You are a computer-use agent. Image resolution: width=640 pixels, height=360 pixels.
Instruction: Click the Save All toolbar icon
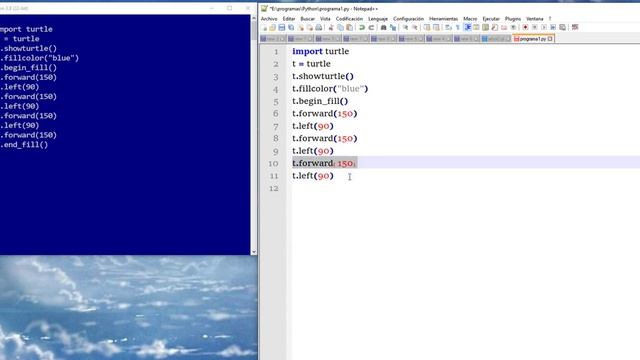pyautogui.click(x=291, y=27)
